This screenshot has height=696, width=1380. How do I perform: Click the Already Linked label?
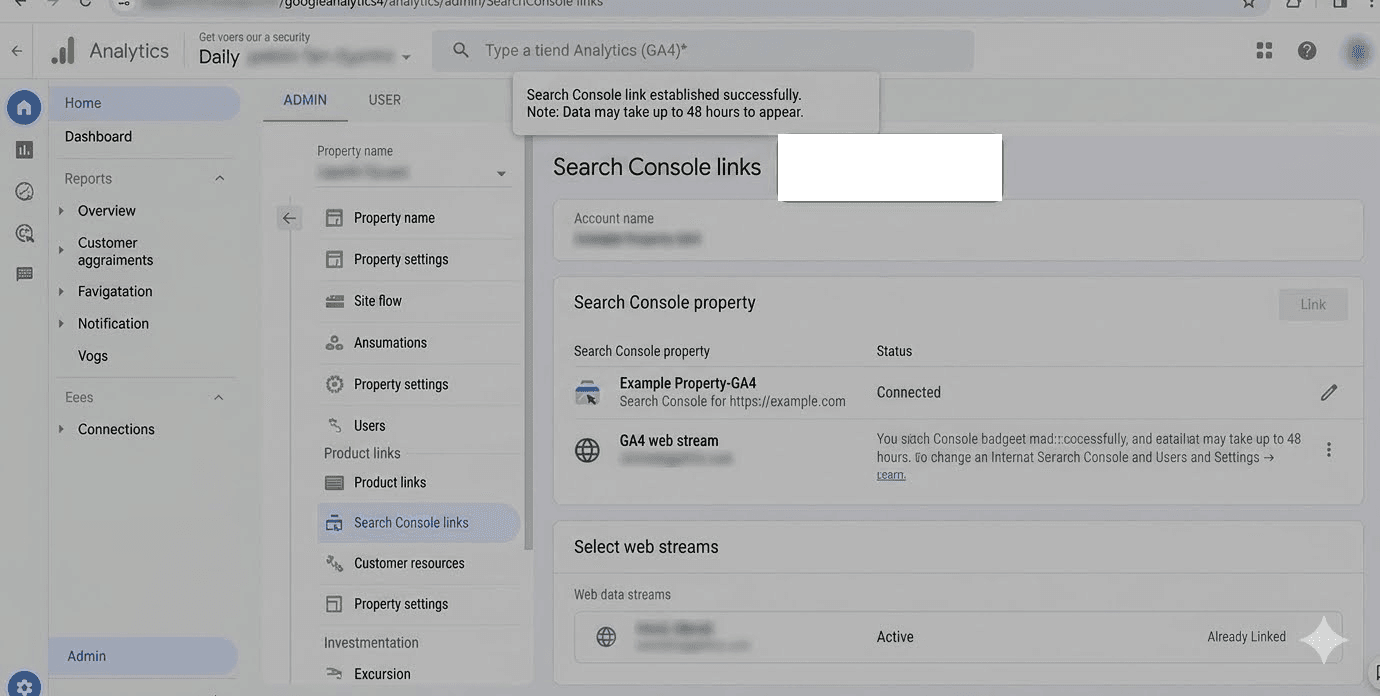1246,637
